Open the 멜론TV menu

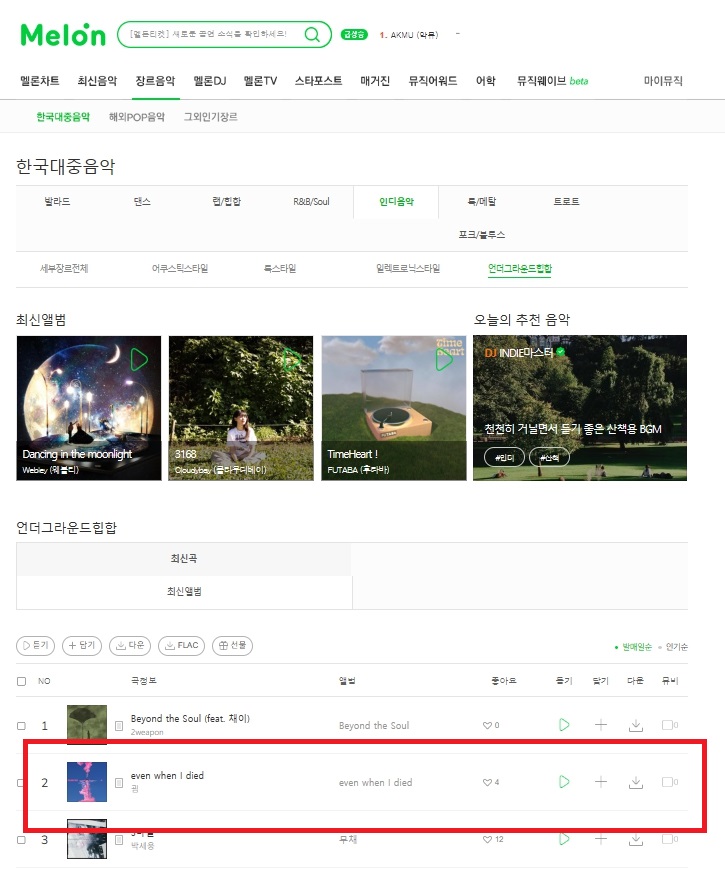(x=260, y=81)
